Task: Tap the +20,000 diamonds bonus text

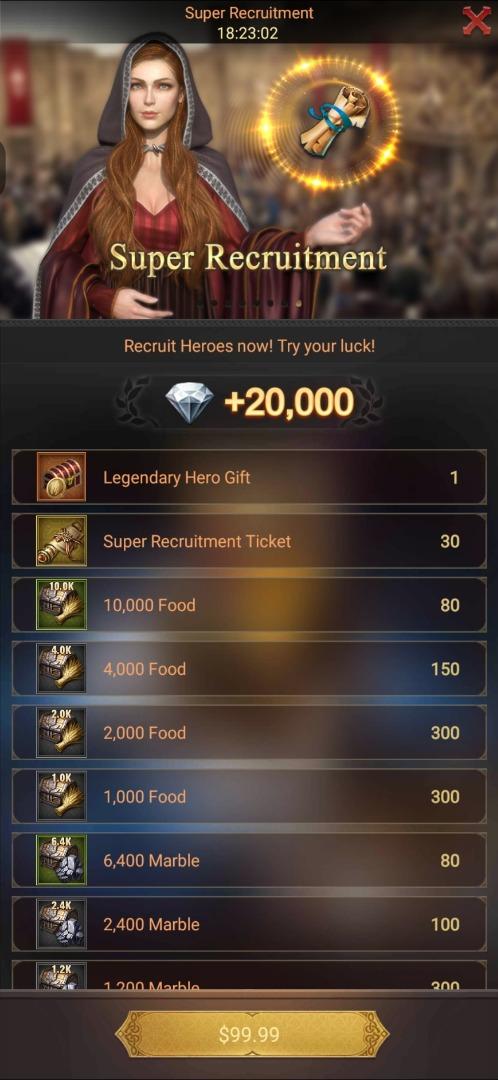Action: pyautogui.click(x=289, y=403)
